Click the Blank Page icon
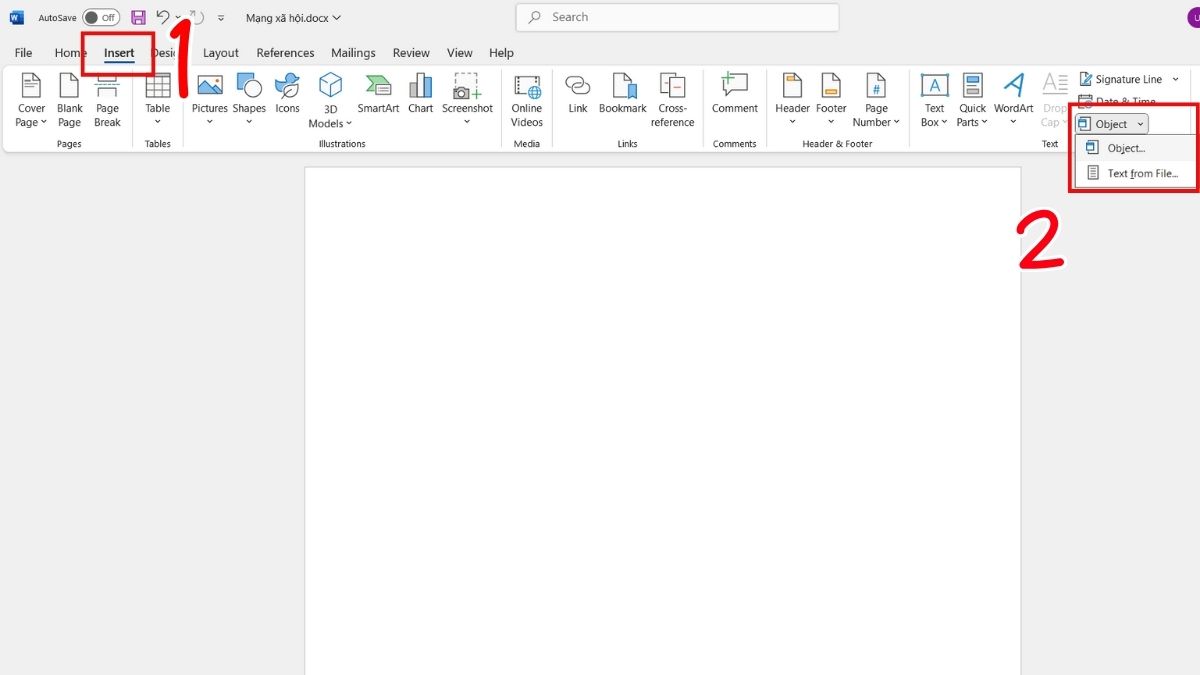The width and height of the screenshot is (1200, 675). tap(69, 100)
